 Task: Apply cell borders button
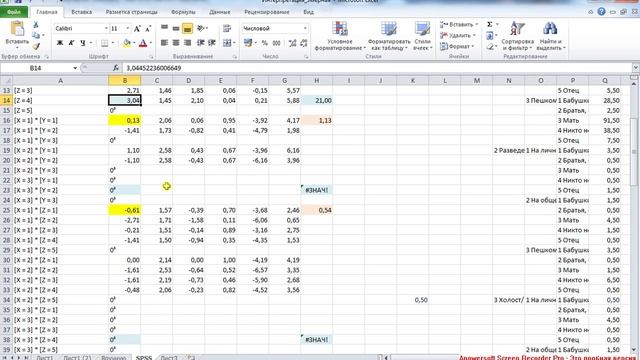[105, 42]
